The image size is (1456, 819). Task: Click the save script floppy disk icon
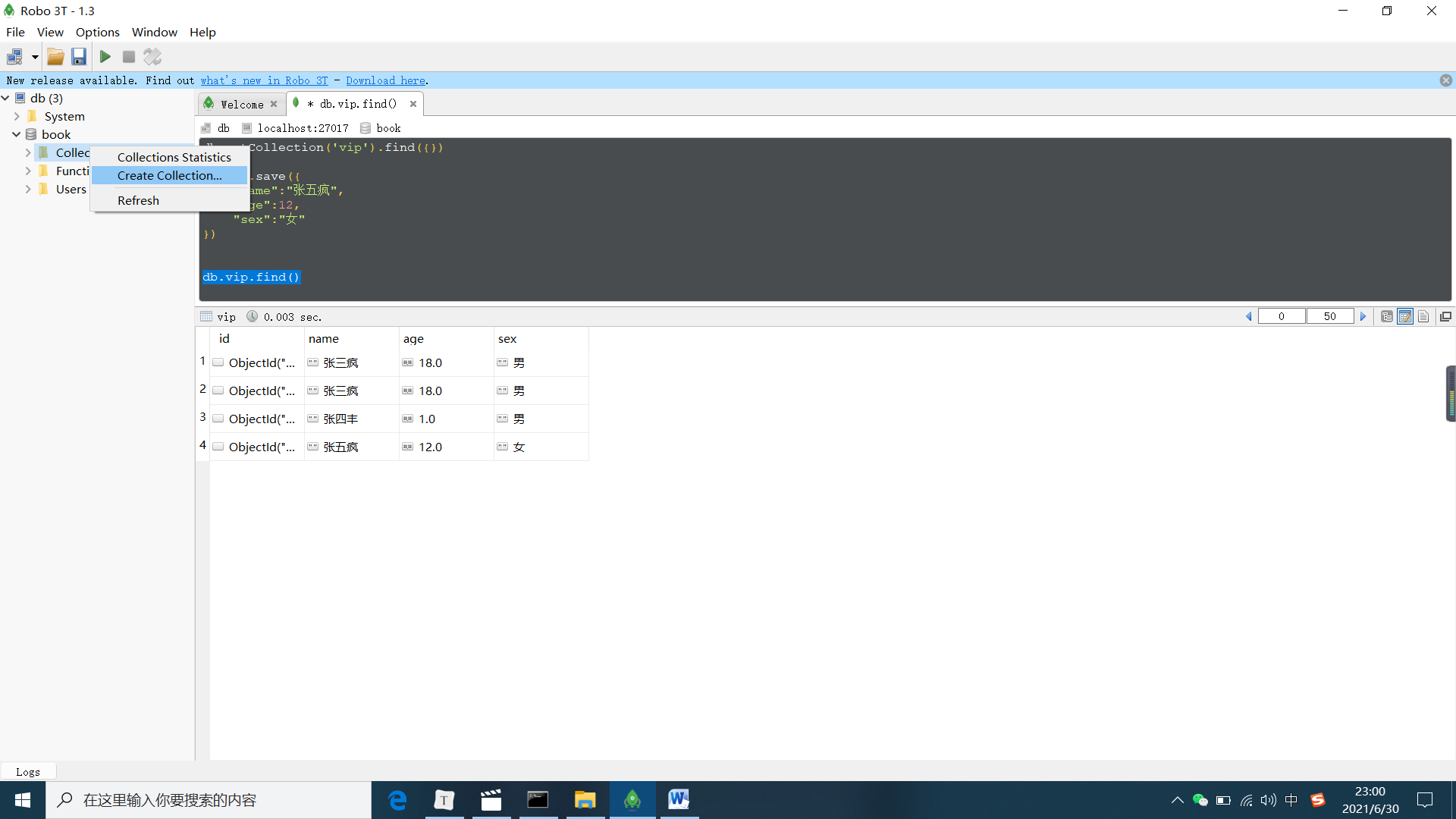click(79, 57)
